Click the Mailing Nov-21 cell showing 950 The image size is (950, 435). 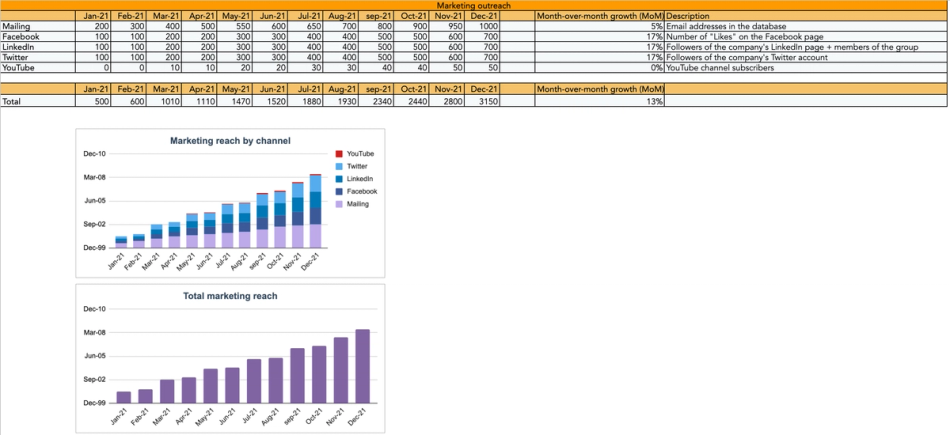(x=447, y=27)
